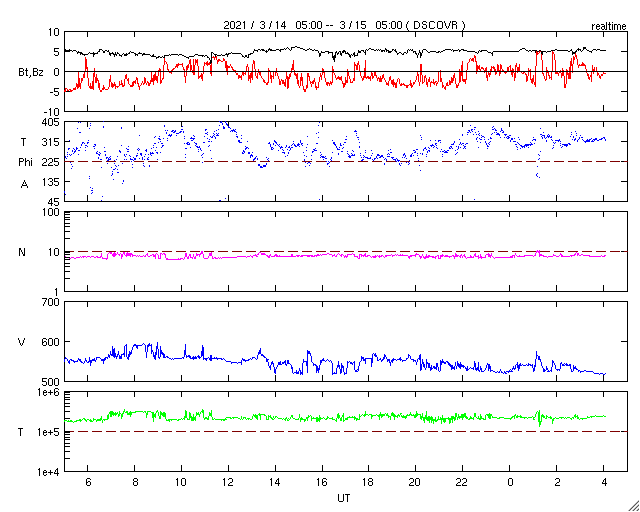Viewport: 640px width, 512px height.
Task: Select the 'Bt,Bz' axis label
Action: [31, 73]
